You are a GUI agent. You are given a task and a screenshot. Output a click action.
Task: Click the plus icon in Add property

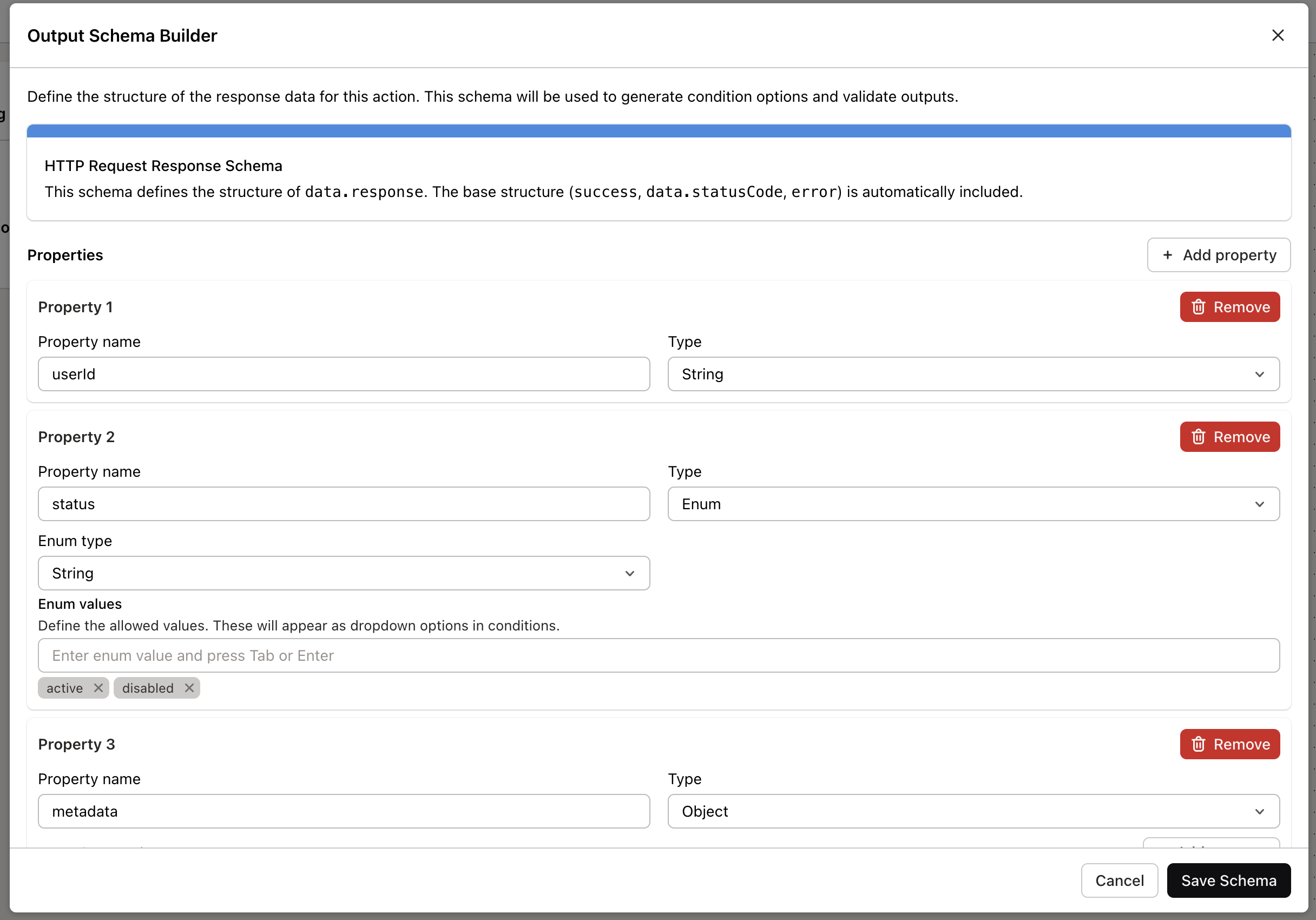pos(1167,255)
